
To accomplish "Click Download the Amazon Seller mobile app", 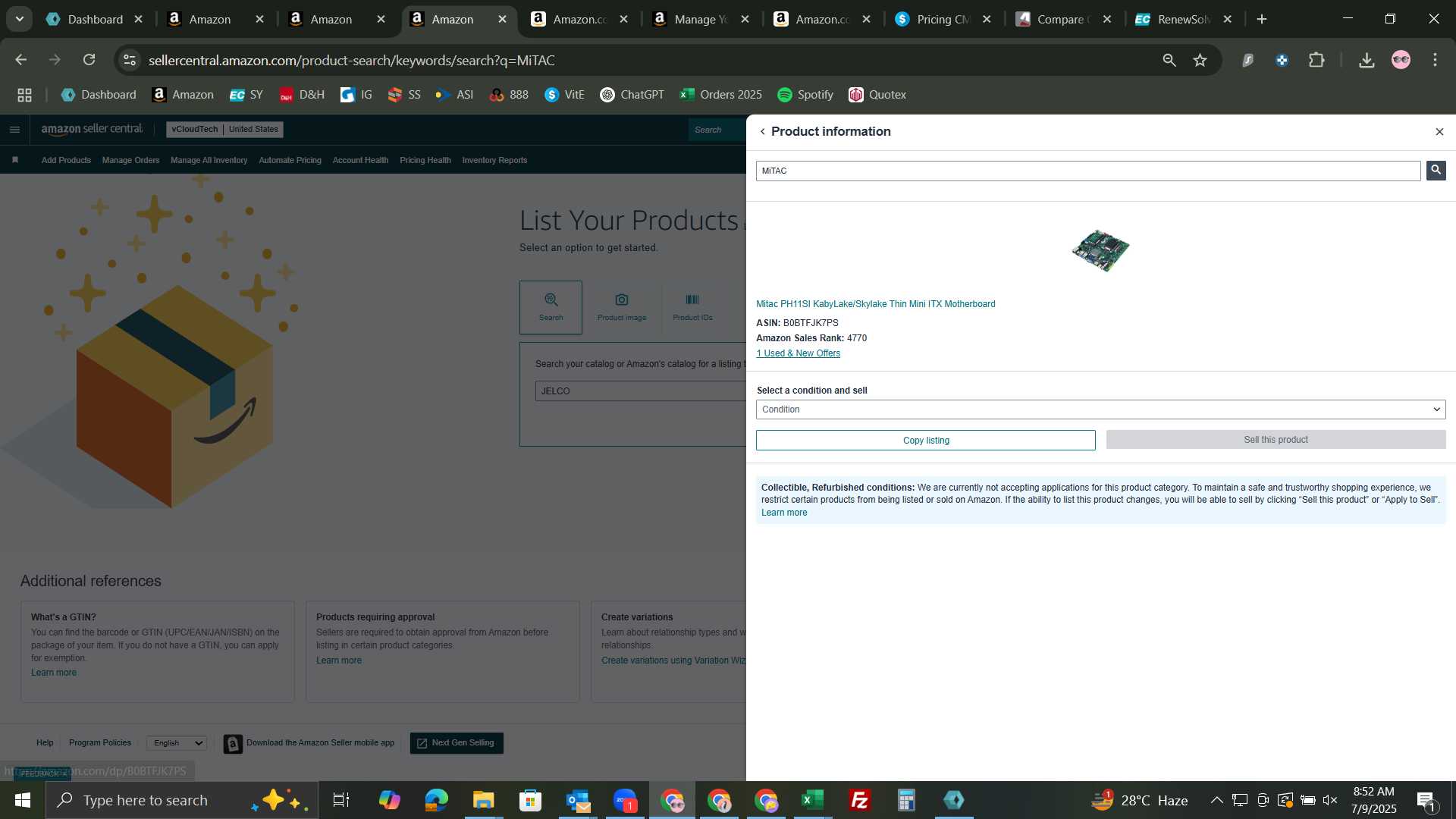I will [309, 743].
